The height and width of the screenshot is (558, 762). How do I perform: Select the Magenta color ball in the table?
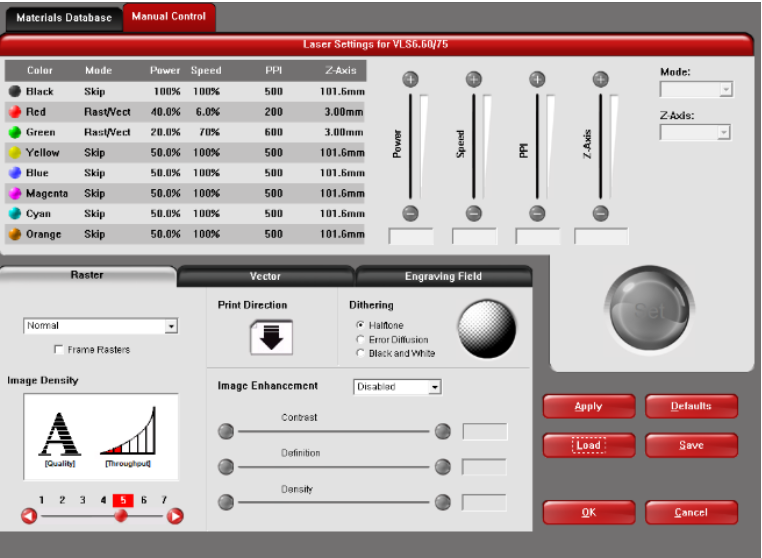[15, 193]
